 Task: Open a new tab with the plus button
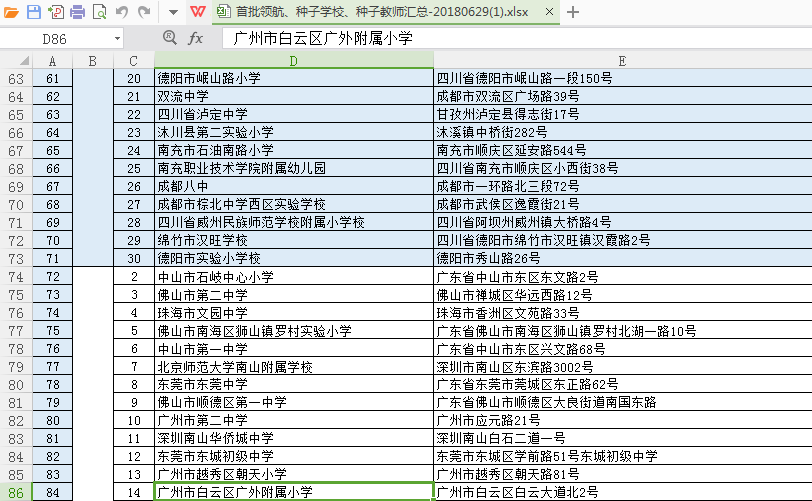(x=572, y=12)
